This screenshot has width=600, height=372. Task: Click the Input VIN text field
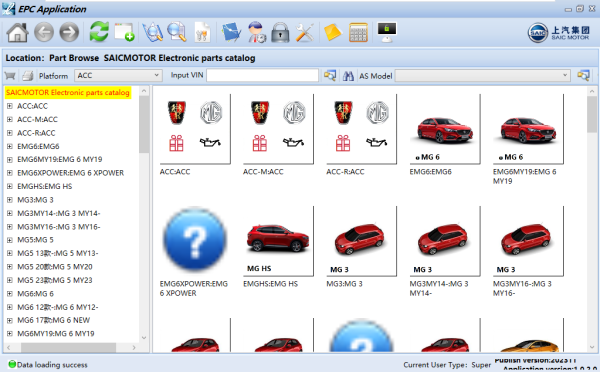[x=262, y=75]
